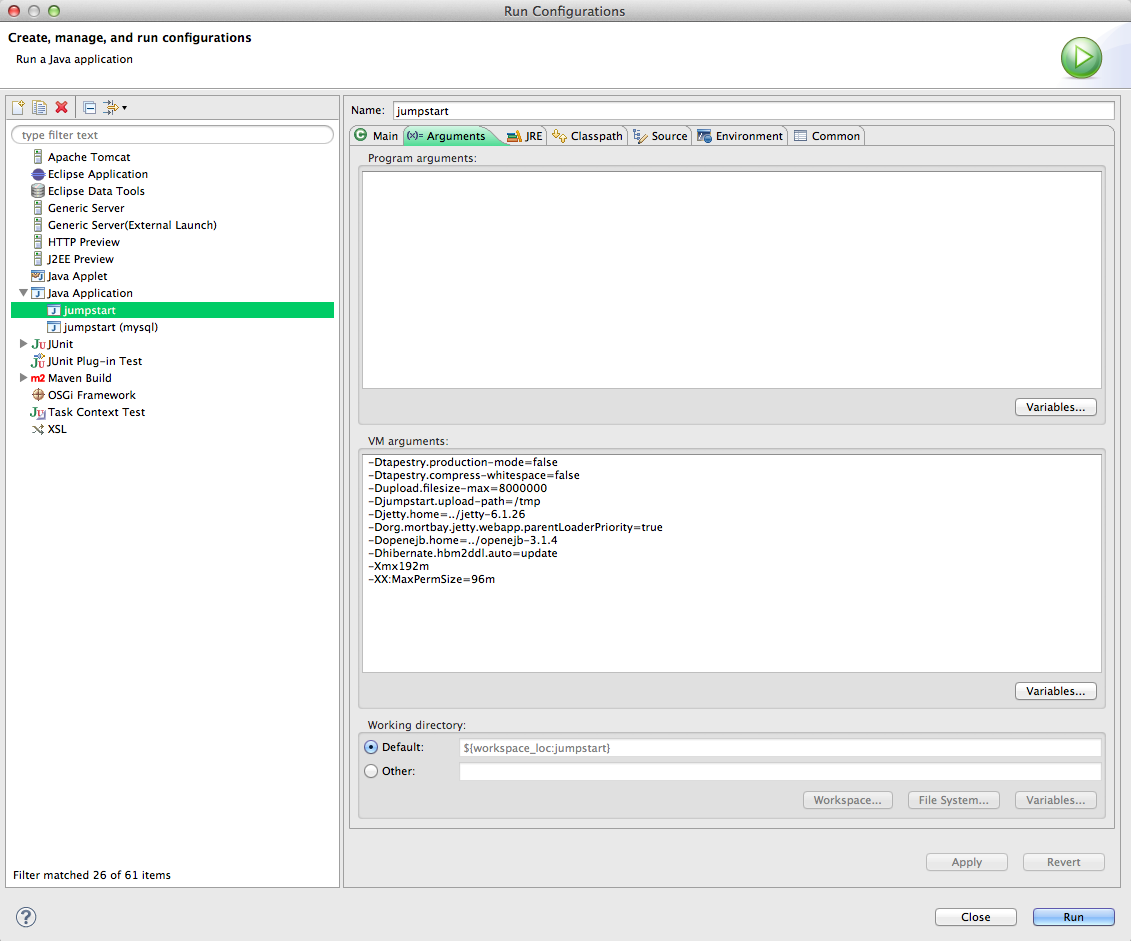Viewport: 1131px width, 941px height.
Task: Switch to the Environment tab
Action: click(739, 136)
